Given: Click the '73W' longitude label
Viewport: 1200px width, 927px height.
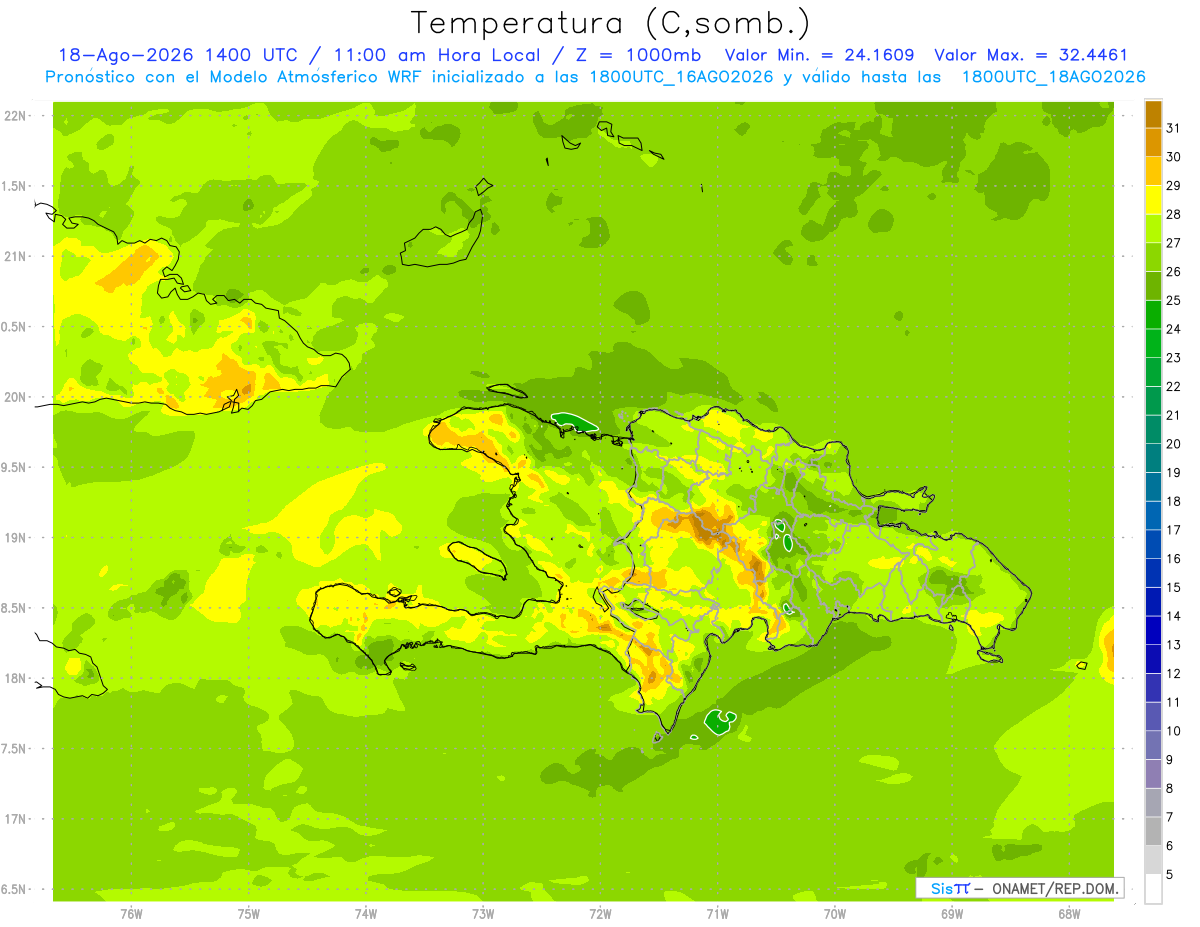Looking at the screenshot, I should point(483,913).
